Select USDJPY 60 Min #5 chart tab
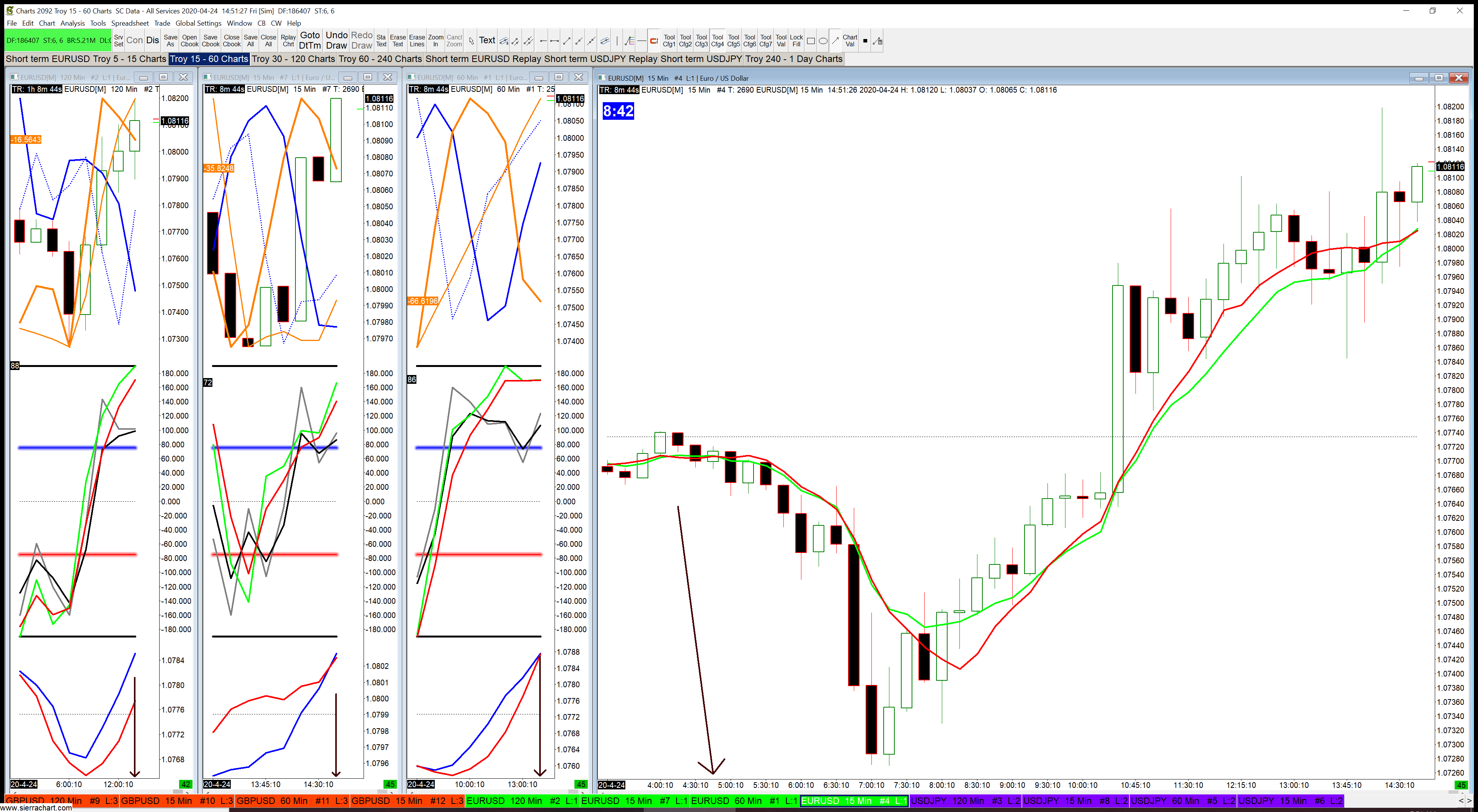 [1183, 801]
